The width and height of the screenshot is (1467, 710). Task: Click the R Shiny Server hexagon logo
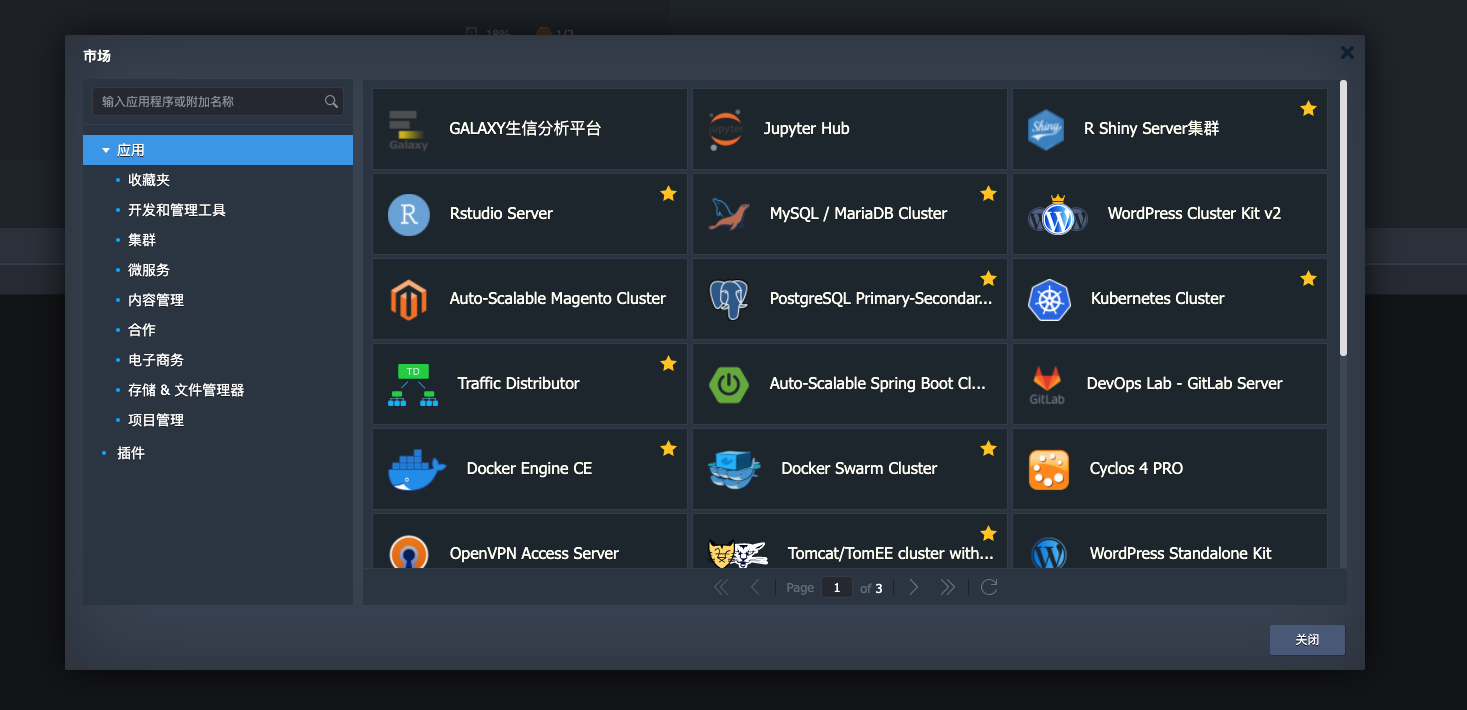(x=1046, y=129)
